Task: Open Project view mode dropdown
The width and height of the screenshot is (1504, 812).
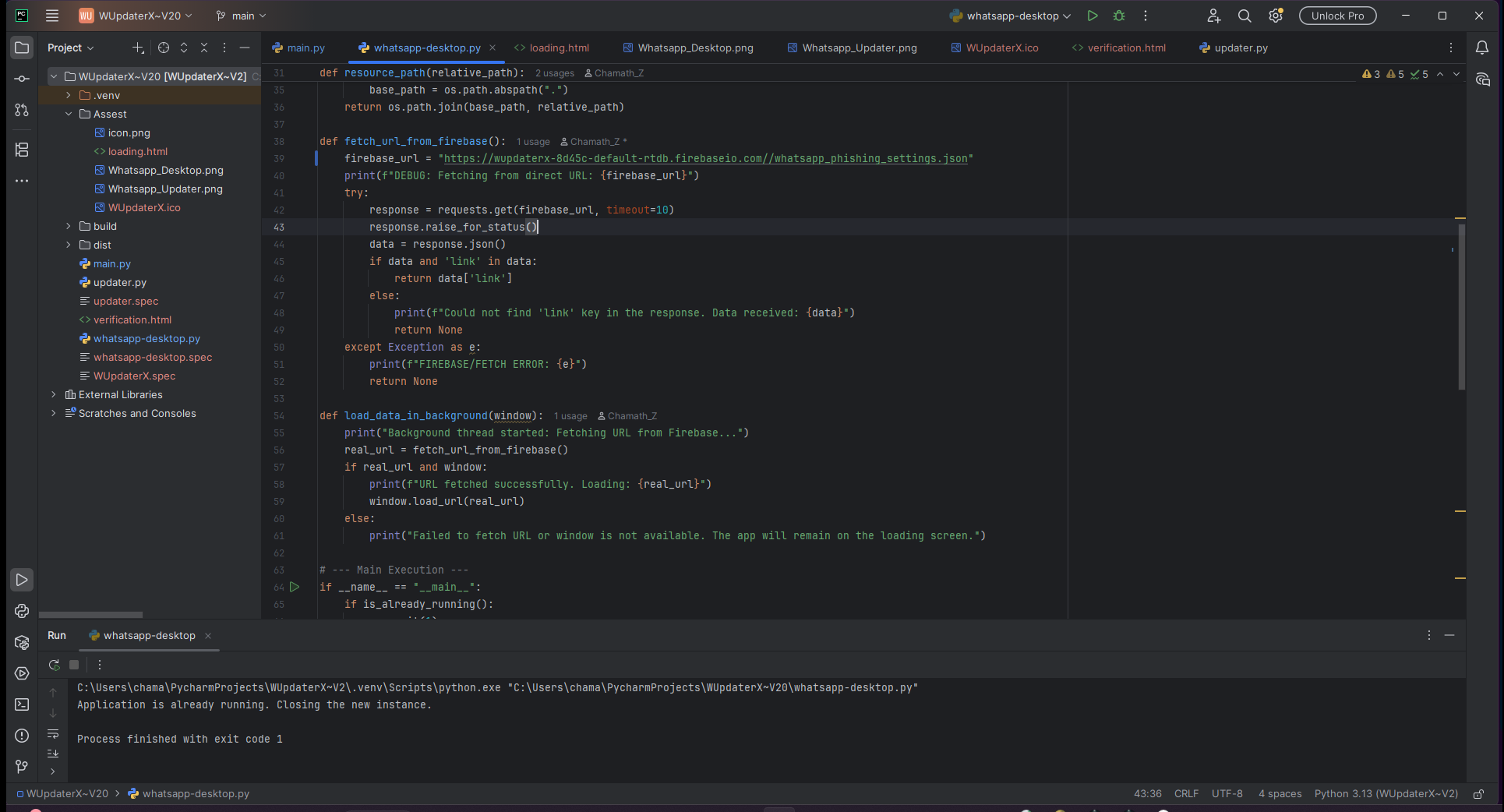Action: tap(70, 48)
